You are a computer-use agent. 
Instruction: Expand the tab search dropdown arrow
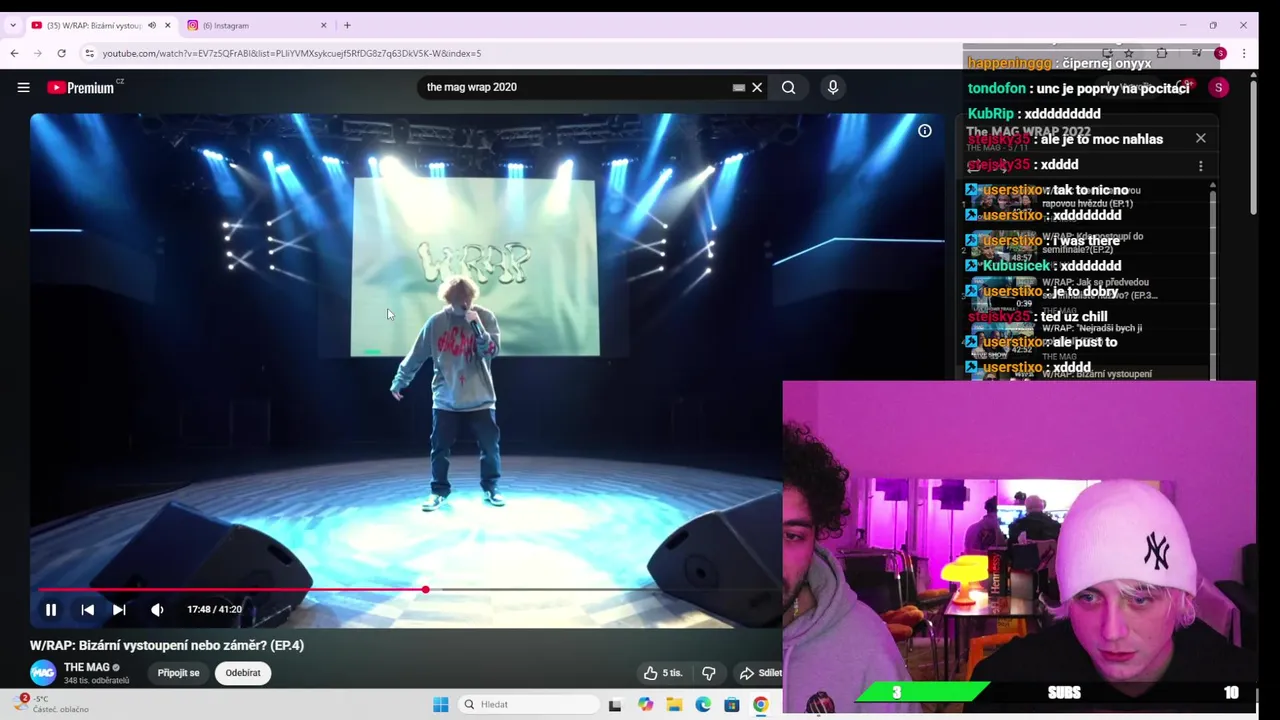(x=12, y=25)
